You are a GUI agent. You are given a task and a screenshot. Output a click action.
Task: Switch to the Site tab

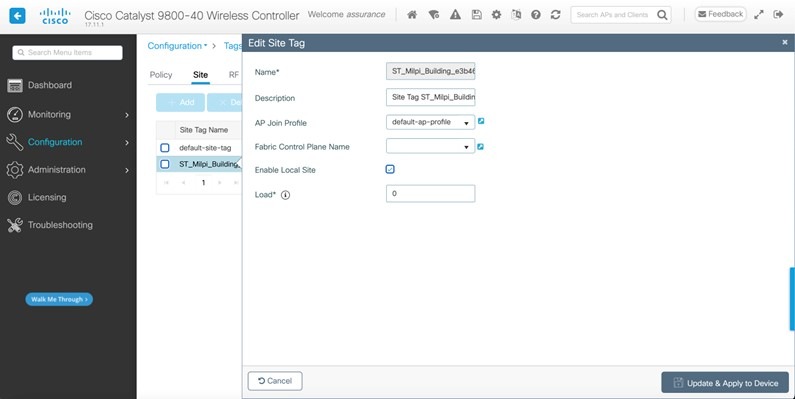200,75
